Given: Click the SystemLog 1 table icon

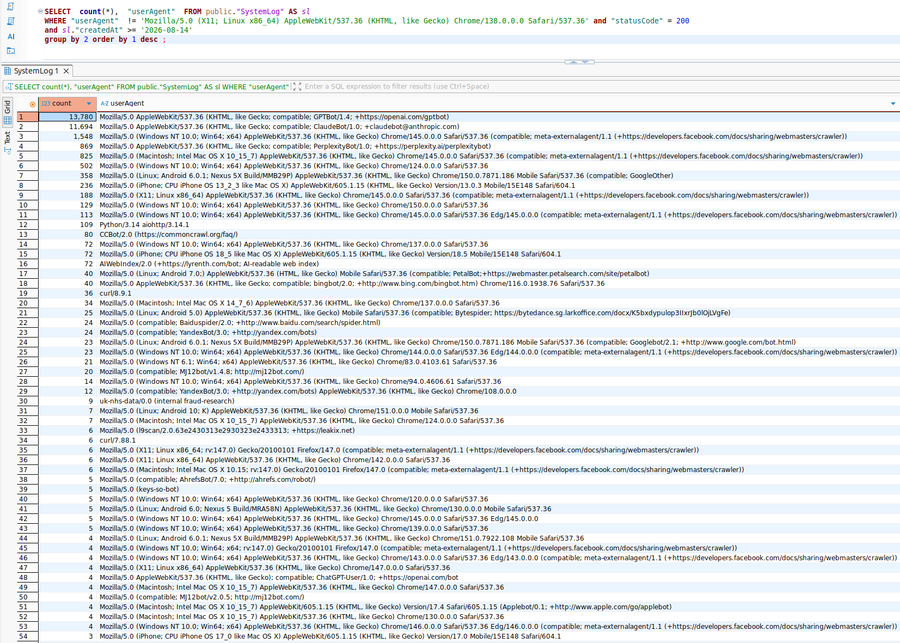Looking at the screenshot, I should pos(7,71).
